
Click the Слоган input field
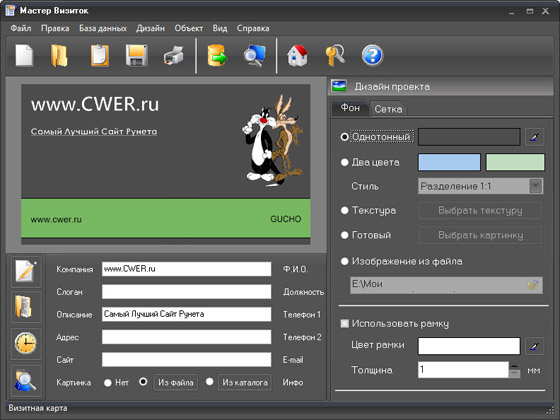(186, 291)
